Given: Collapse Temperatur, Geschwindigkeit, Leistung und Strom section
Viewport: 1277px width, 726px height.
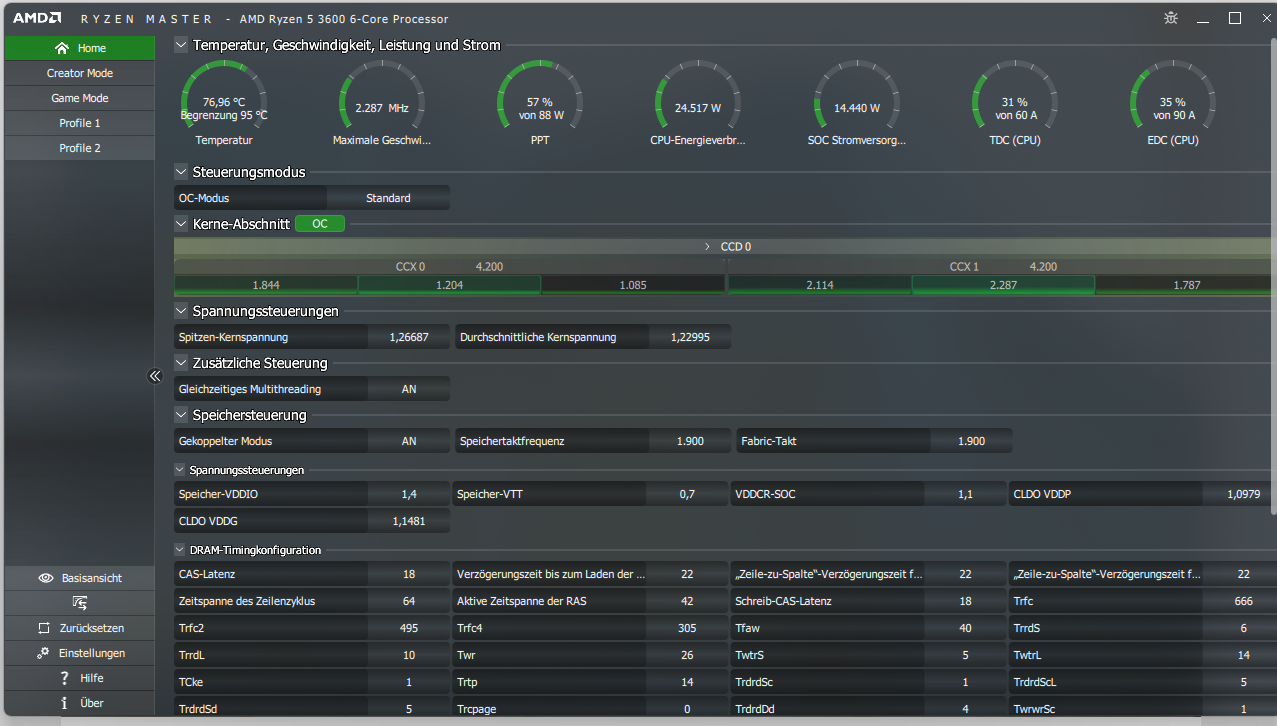Looking at the screenshot, I should tap(181, 44).
